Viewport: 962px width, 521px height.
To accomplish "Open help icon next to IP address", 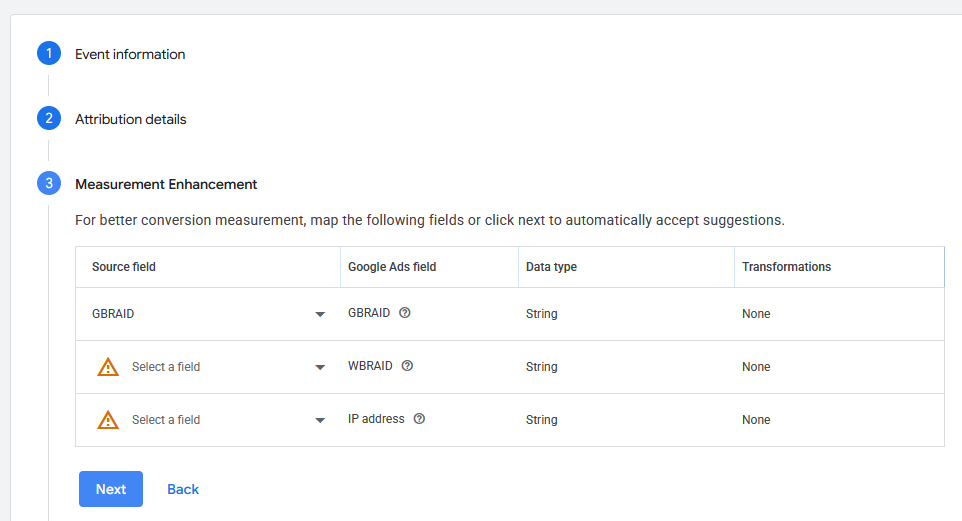I will click(x=419, y=419).
